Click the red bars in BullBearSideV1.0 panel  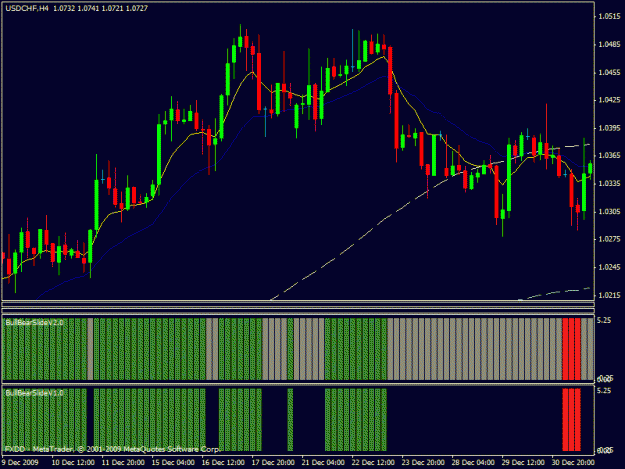(x=571, y=420)
